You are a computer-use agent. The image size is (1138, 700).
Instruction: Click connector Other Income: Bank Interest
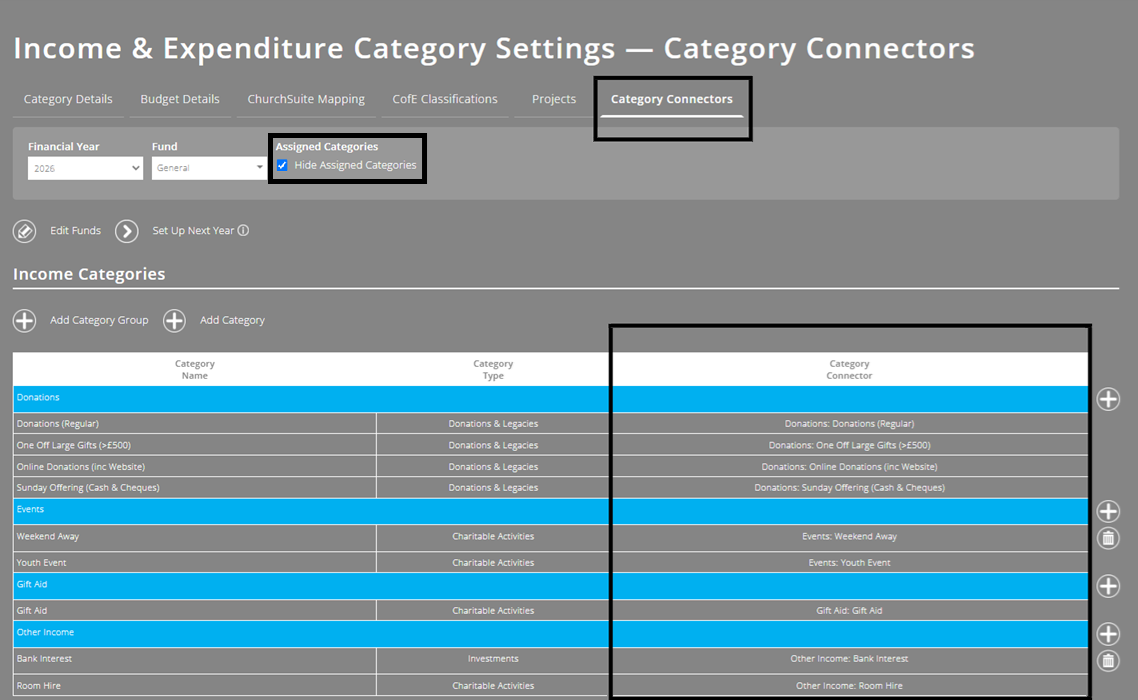coord(849,659)
